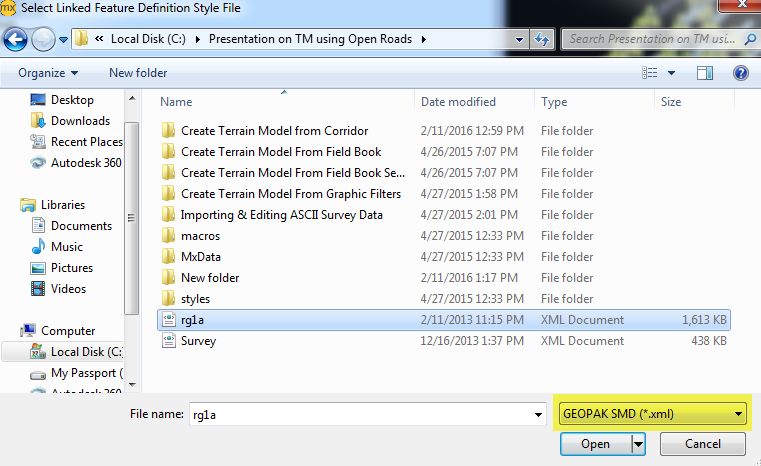The height and width of the screenshot is (466, 761).
Task: Click the Back navigation arrow
Action: coord(15,39)
